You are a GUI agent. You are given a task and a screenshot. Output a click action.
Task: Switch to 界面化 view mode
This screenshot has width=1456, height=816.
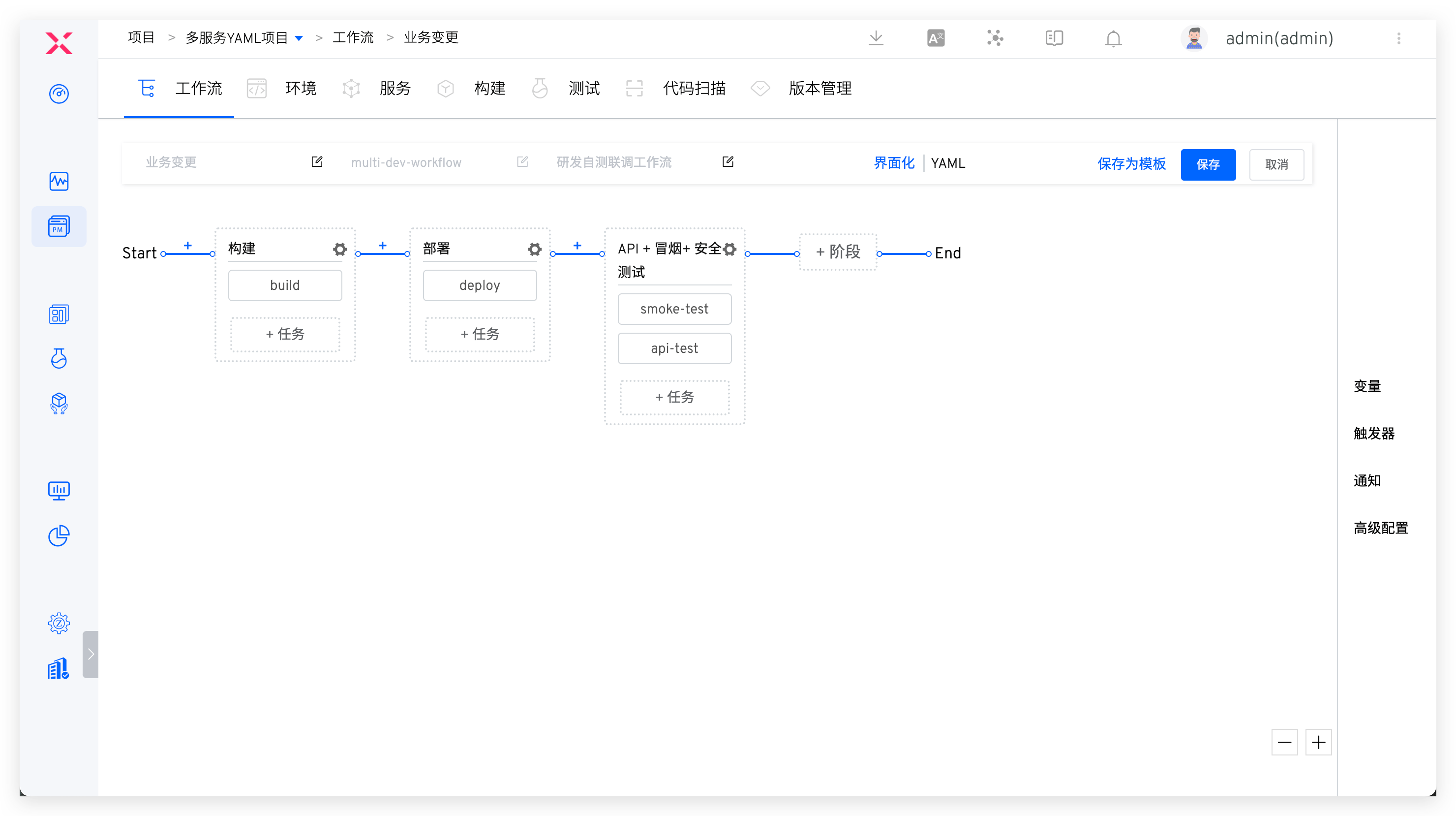pos(894,163)
